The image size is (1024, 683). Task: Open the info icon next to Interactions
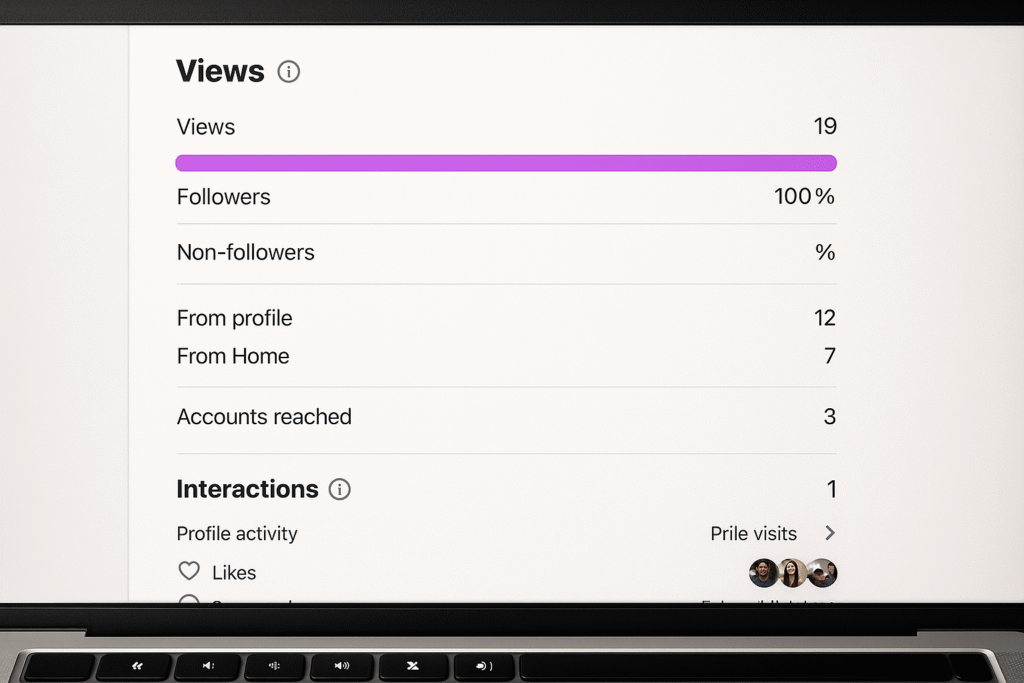340,489
